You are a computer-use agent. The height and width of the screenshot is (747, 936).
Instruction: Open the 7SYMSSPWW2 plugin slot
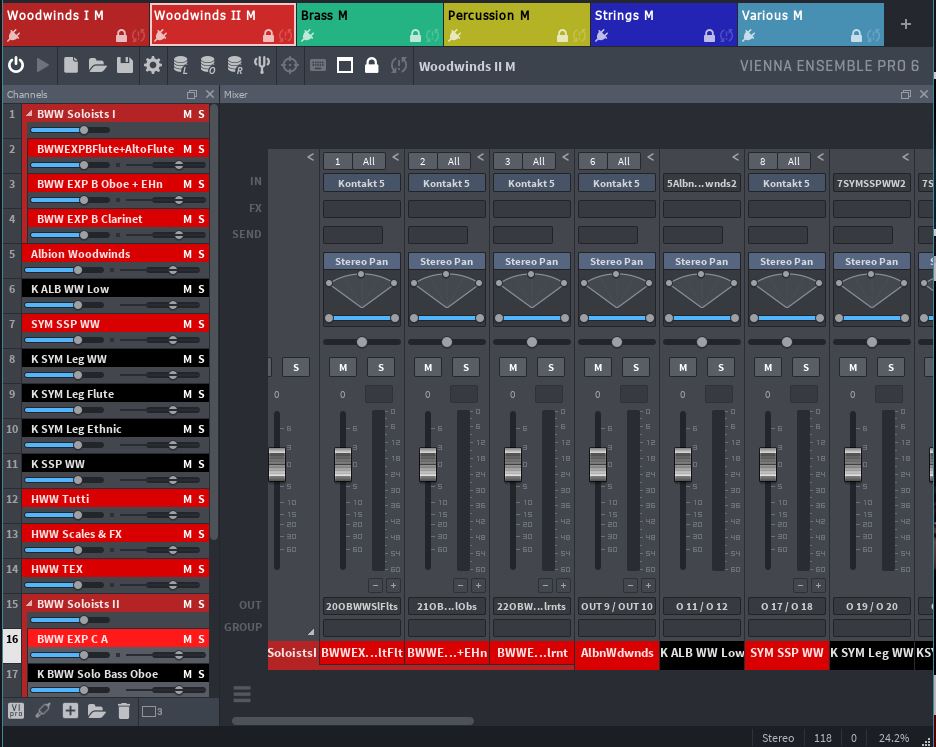[872, 183]
